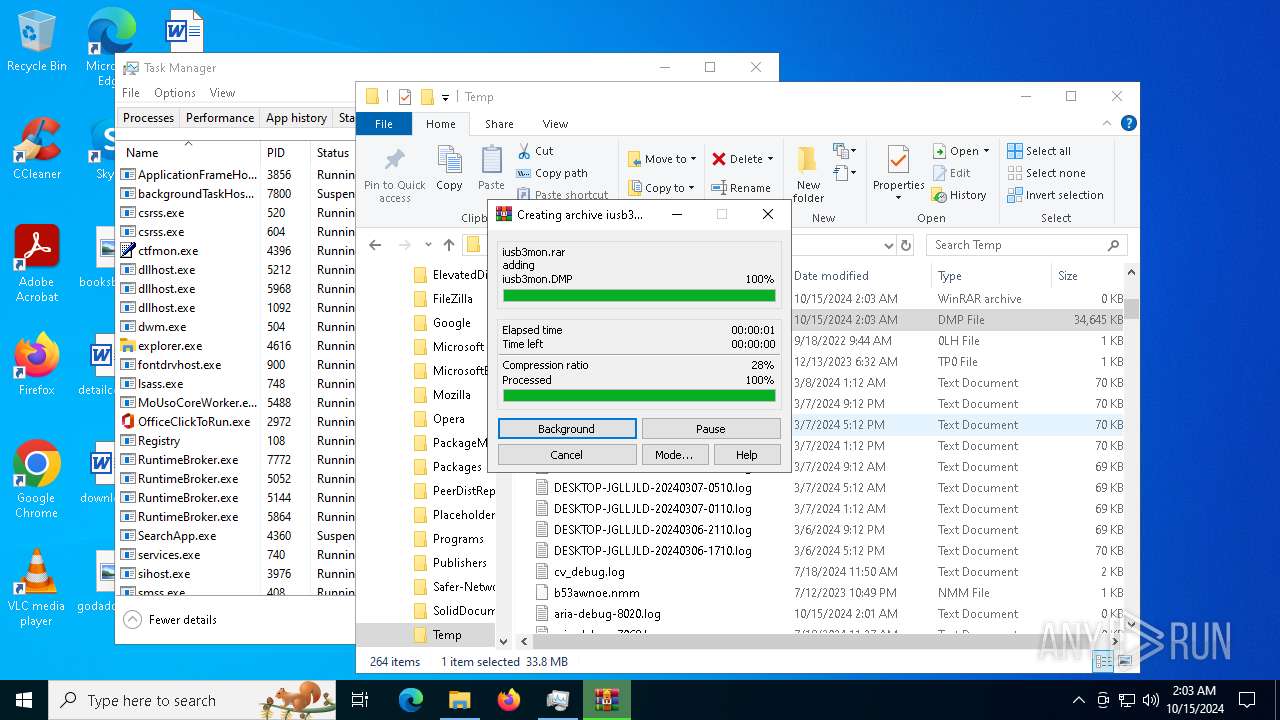Open WinRAR from the taskbar
Image resolution: width=1280 pixels, height=720 pixels.
click(x=607, y=700)
